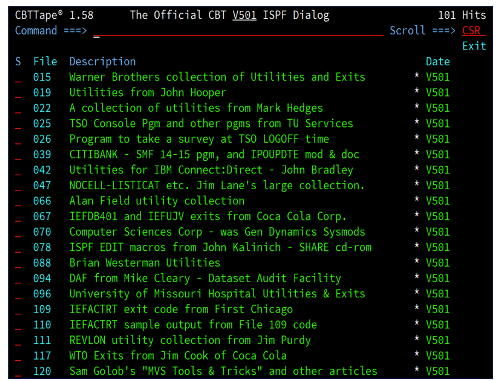Click the File column header
Screen dimensions: 500x381
coord(45,62)
